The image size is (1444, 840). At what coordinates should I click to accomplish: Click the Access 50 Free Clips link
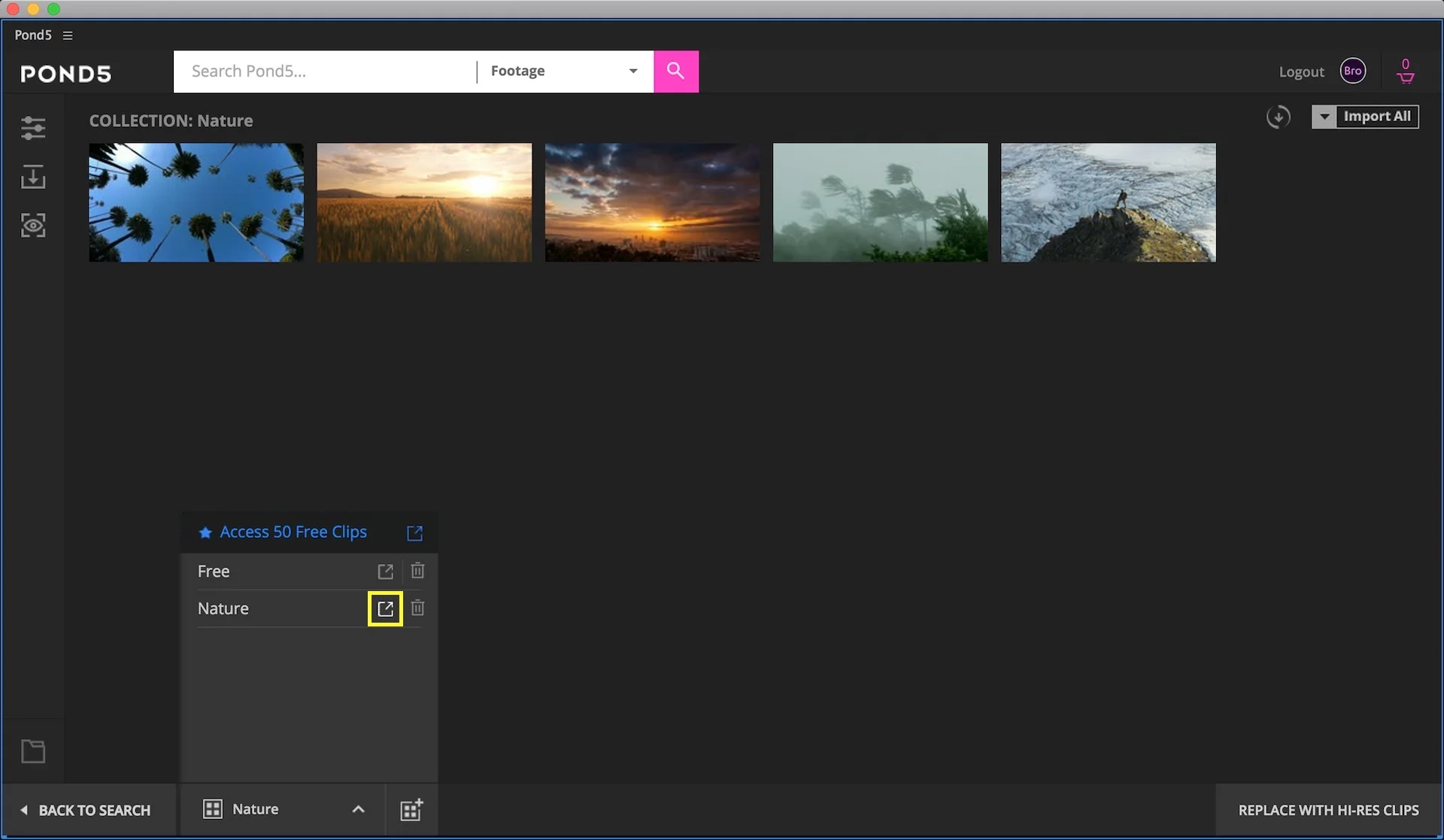point(293,532)
